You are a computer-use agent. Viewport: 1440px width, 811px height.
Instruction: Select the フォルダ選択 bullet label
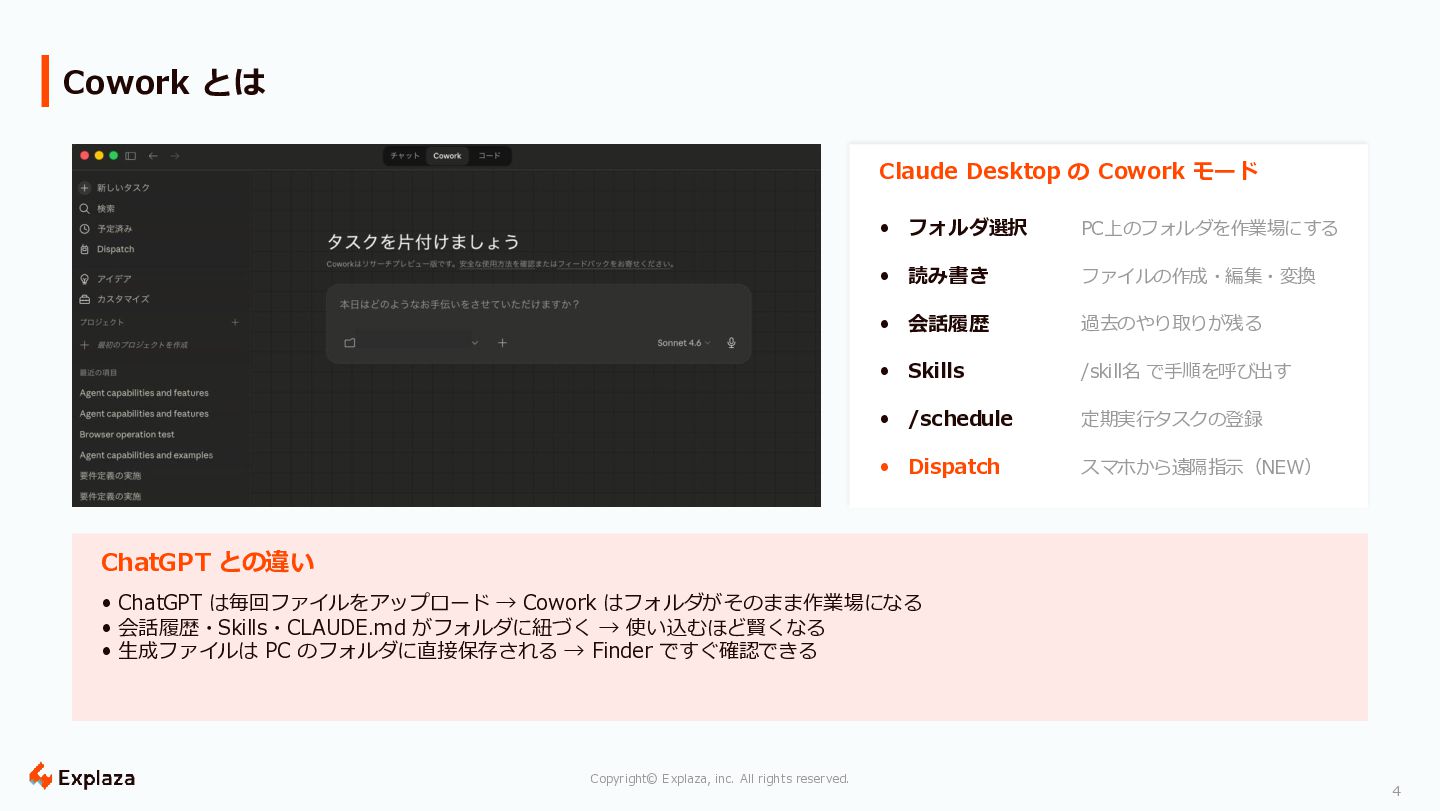tap(967, 228)
